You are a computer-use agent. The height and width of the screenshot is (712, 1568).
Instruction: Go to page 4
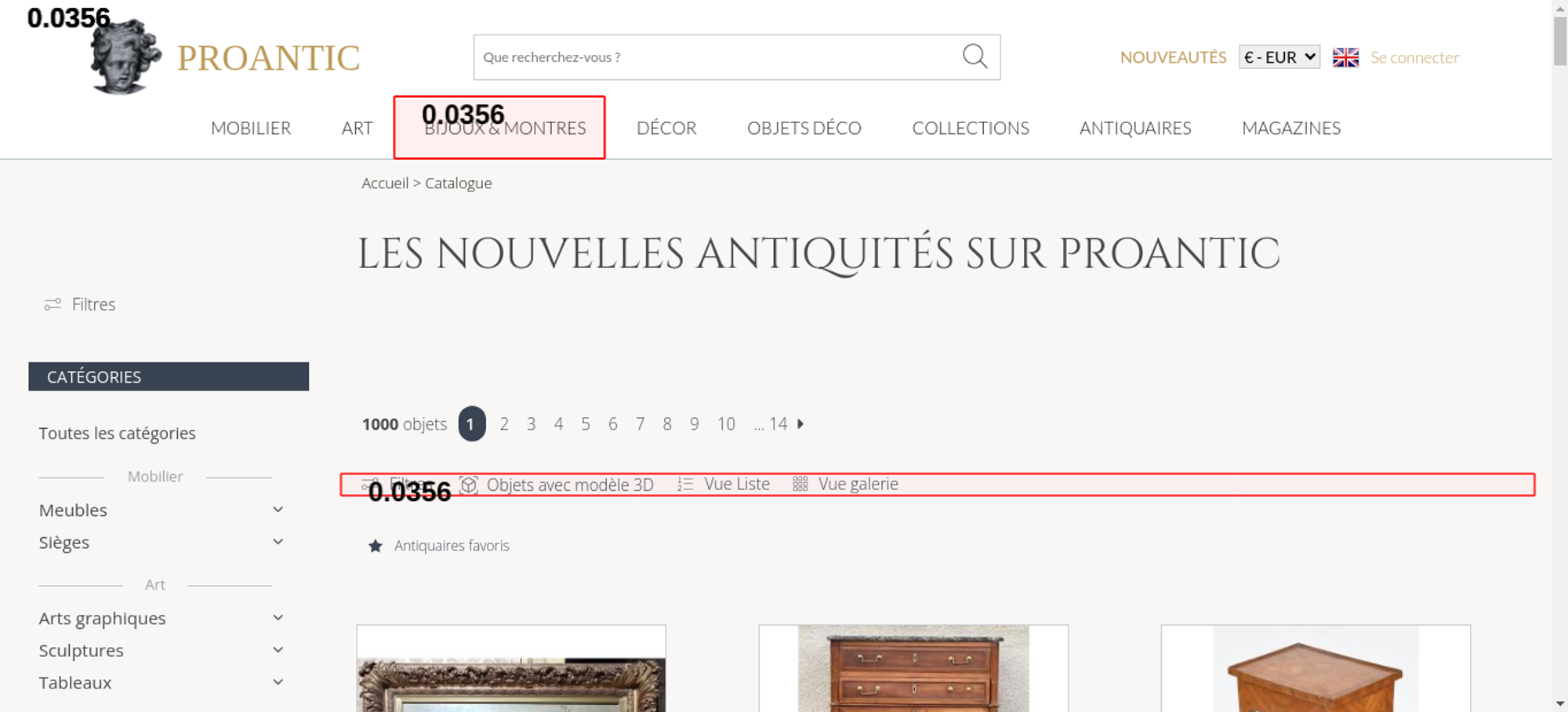tap(558, 424)
